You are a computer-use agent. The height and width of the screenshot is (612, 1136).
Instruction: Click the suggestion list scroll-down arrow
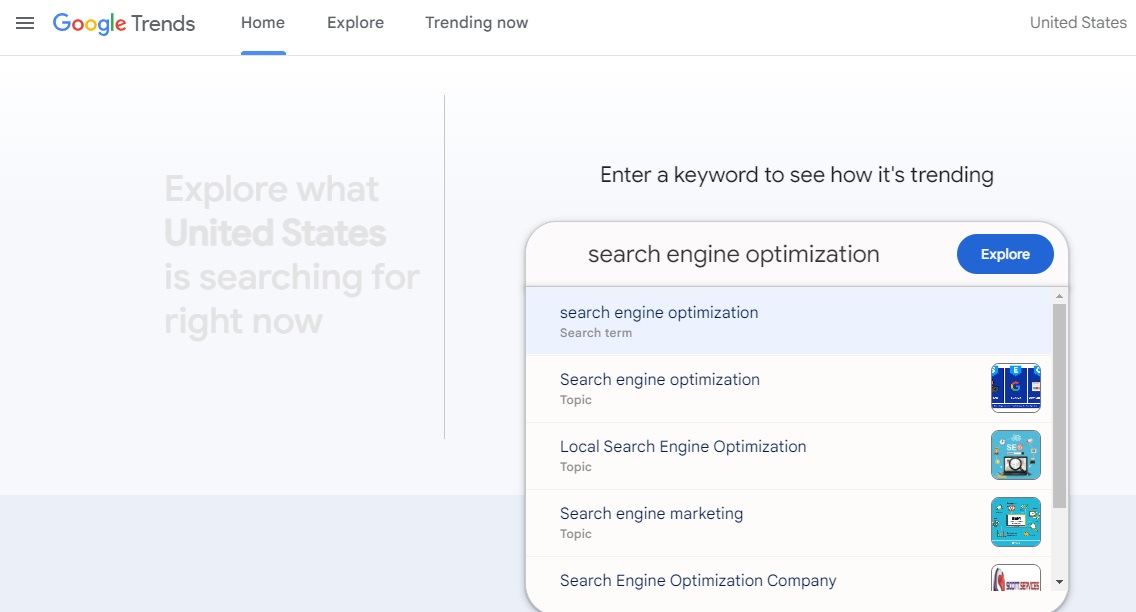(1059, 582)
